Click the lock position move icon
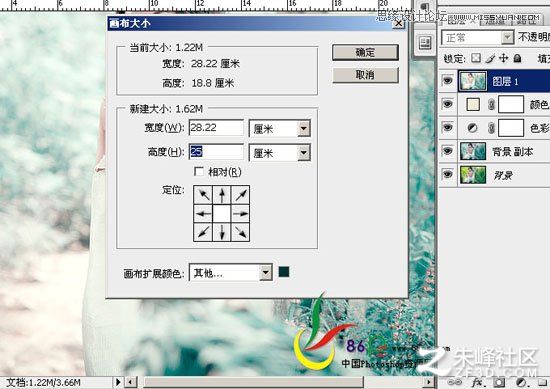 pyautogui.click(x=503, y=58)
